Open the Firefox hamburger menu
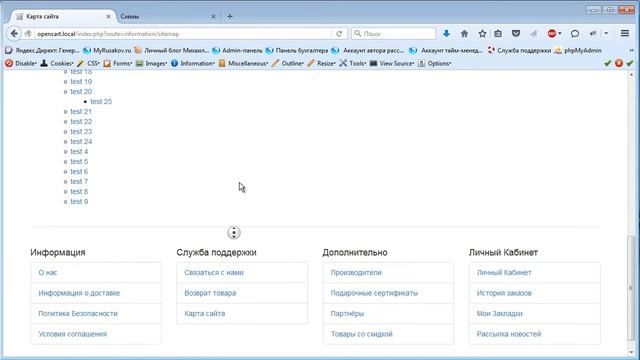 pyautogui.click(x=625, y=33)
